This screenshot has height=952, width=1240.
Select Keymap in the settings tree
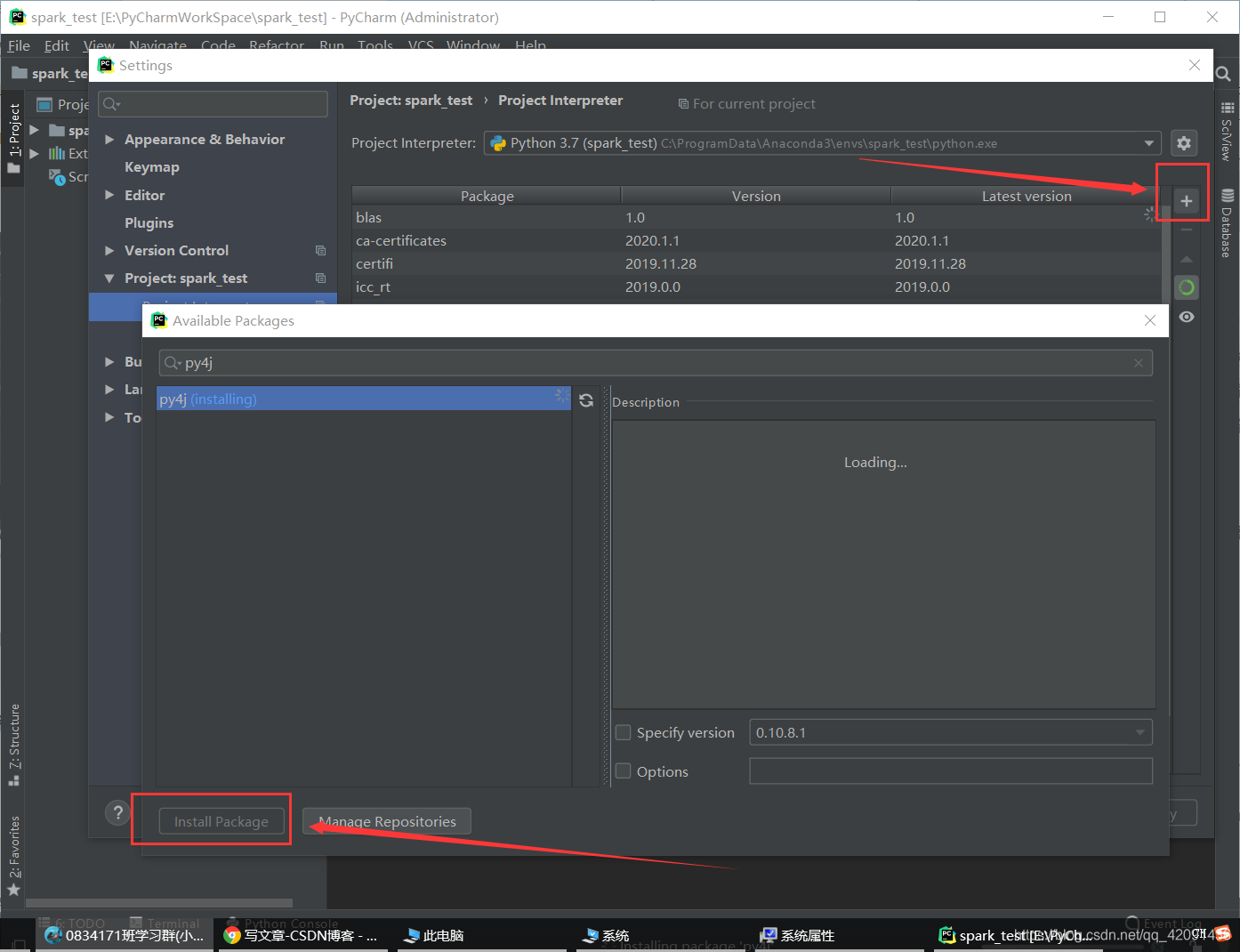pyautogui.click(x=152, y=167)
